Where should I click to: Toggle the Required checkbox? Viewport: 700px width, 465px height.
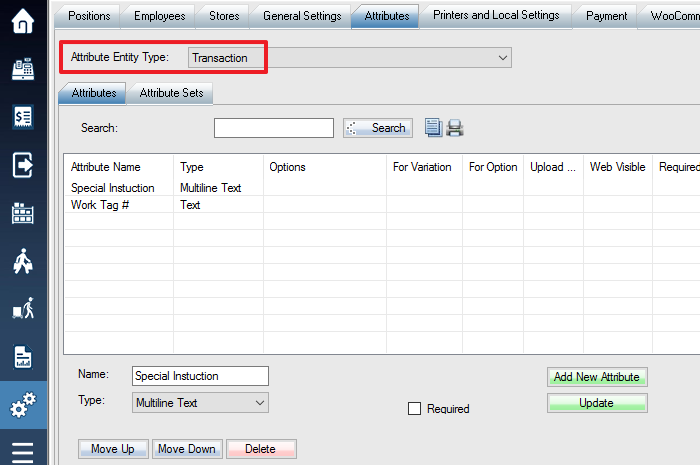414,408
